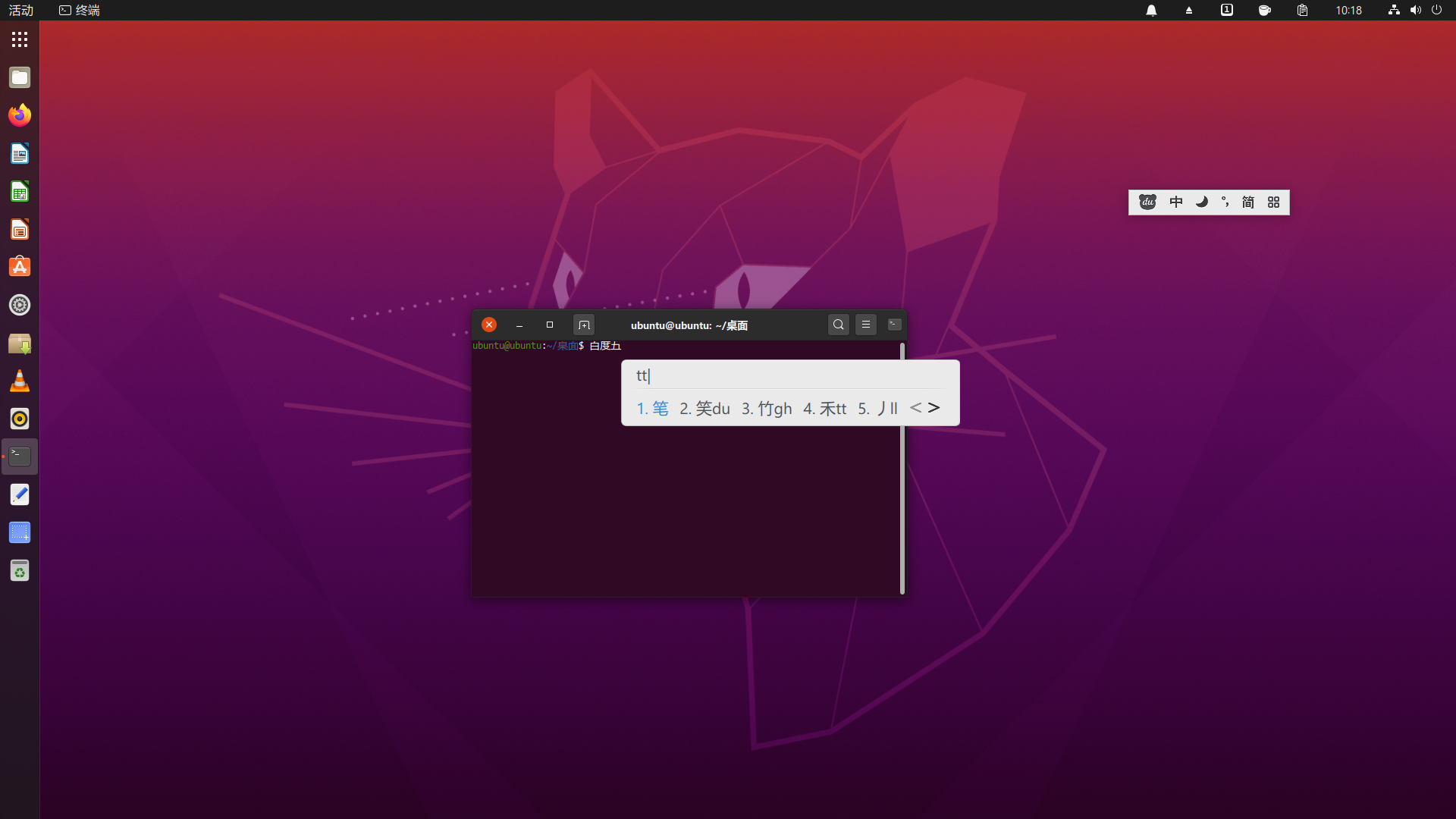This screenshot has height=819, width=1456.
Task: Click the network status icon
Action: click(x=1394, y=10)
